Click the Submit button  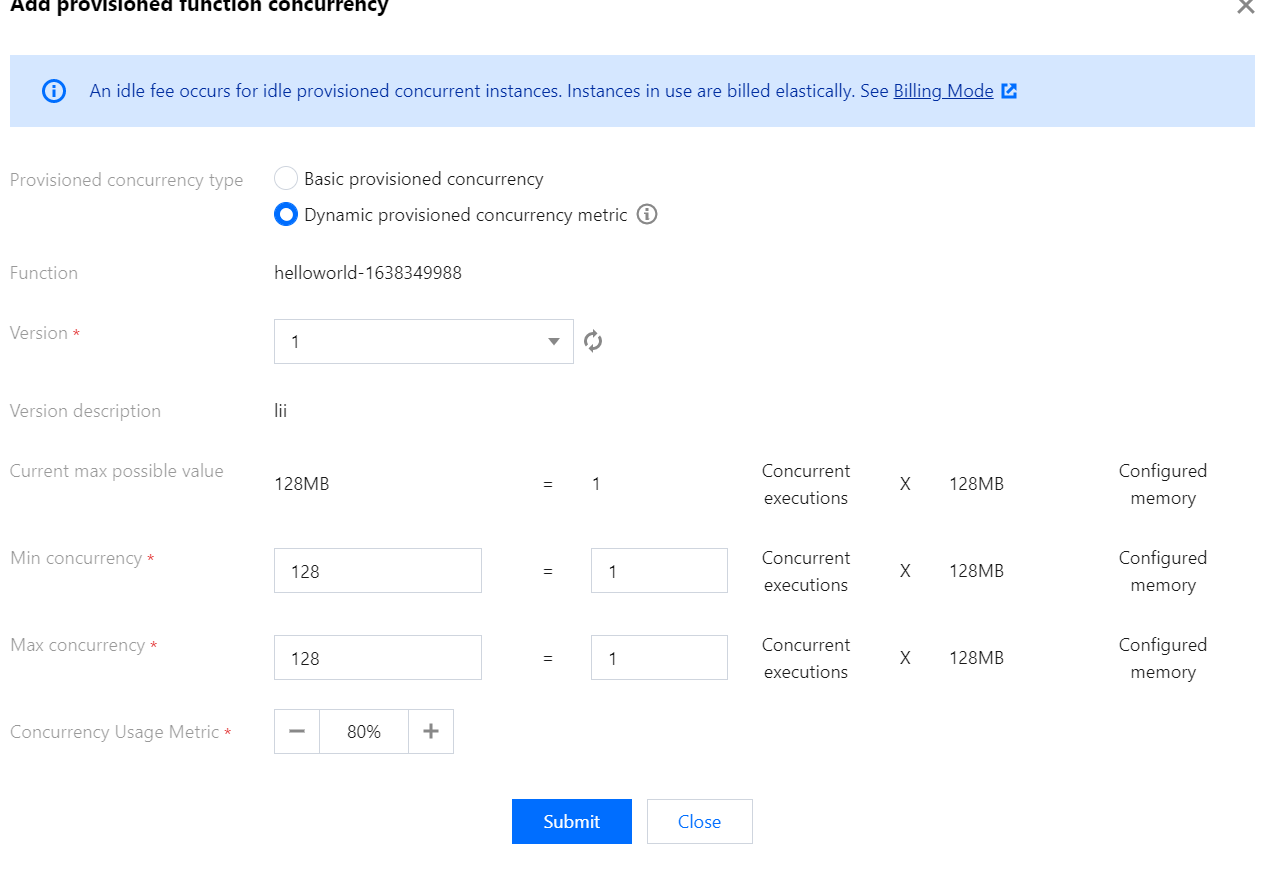[x=571, y=821]
